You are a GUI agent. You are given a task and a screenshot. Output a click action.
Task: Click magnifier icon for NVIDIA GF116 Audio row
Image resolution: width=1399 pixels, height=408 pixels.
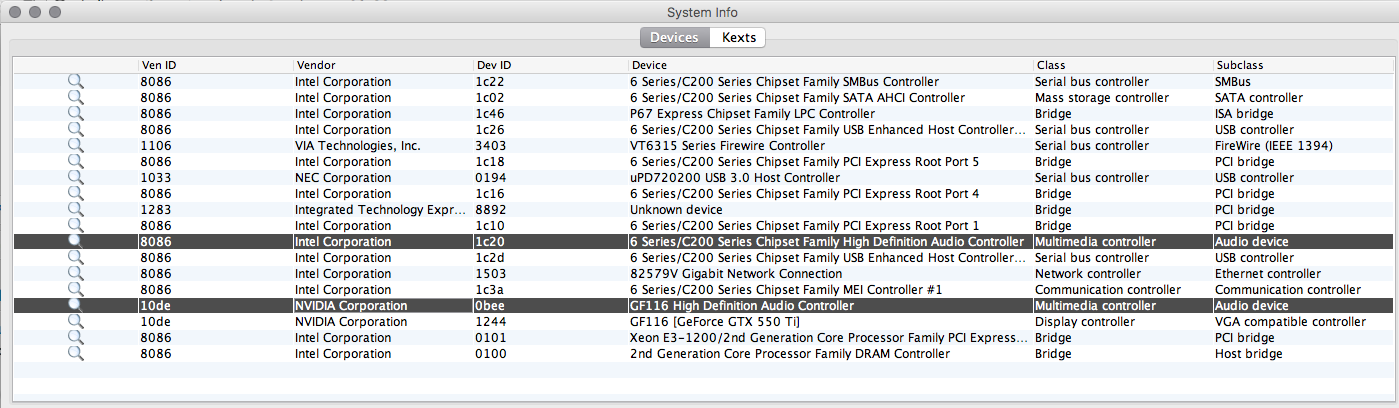click(x=75, y=306)
